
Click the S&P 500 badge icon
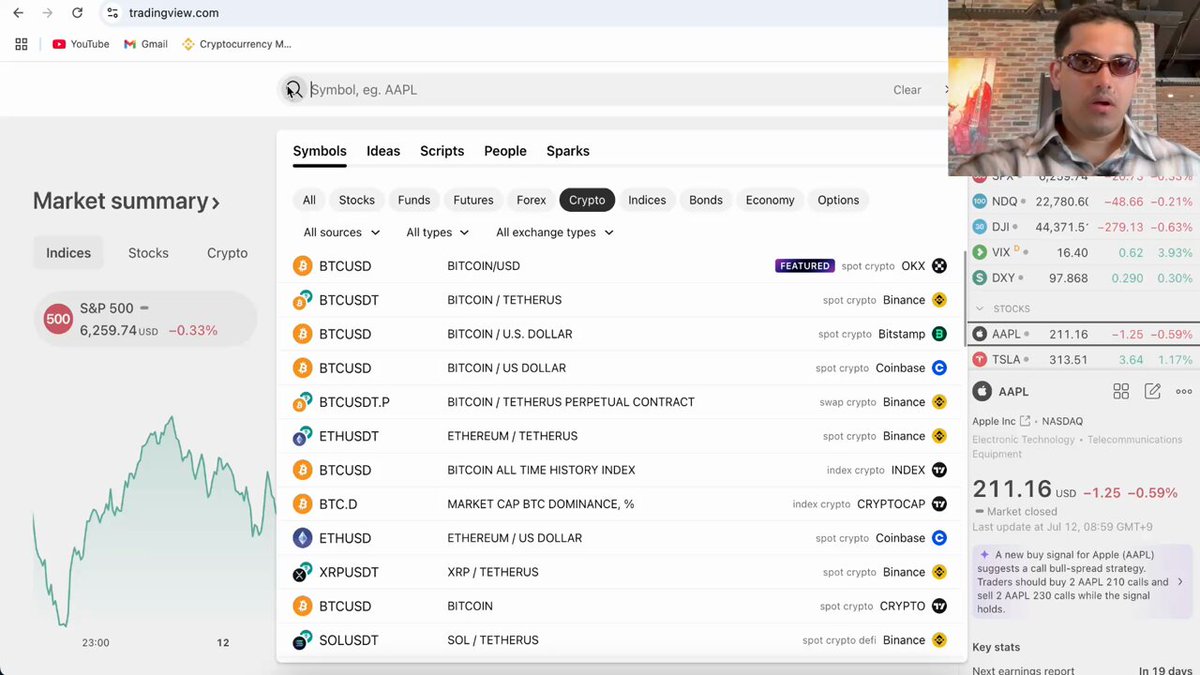tap(58, 319)
